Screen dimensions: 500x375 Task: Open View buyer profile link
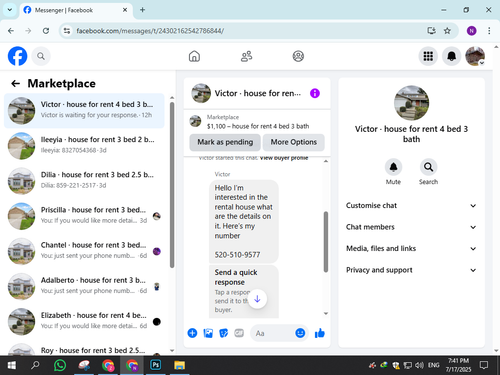tap(284, 158)
